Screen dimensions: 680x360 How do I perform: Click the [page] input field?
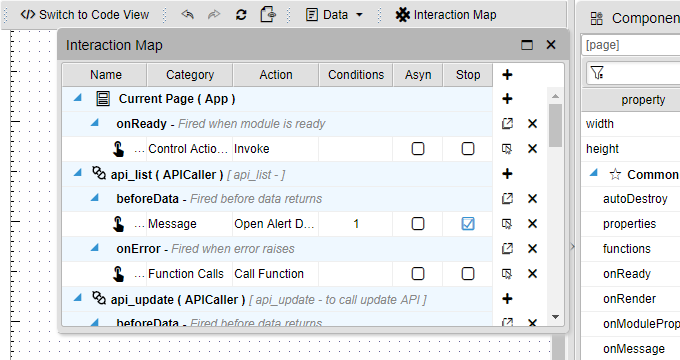click(x=631, y=45)
